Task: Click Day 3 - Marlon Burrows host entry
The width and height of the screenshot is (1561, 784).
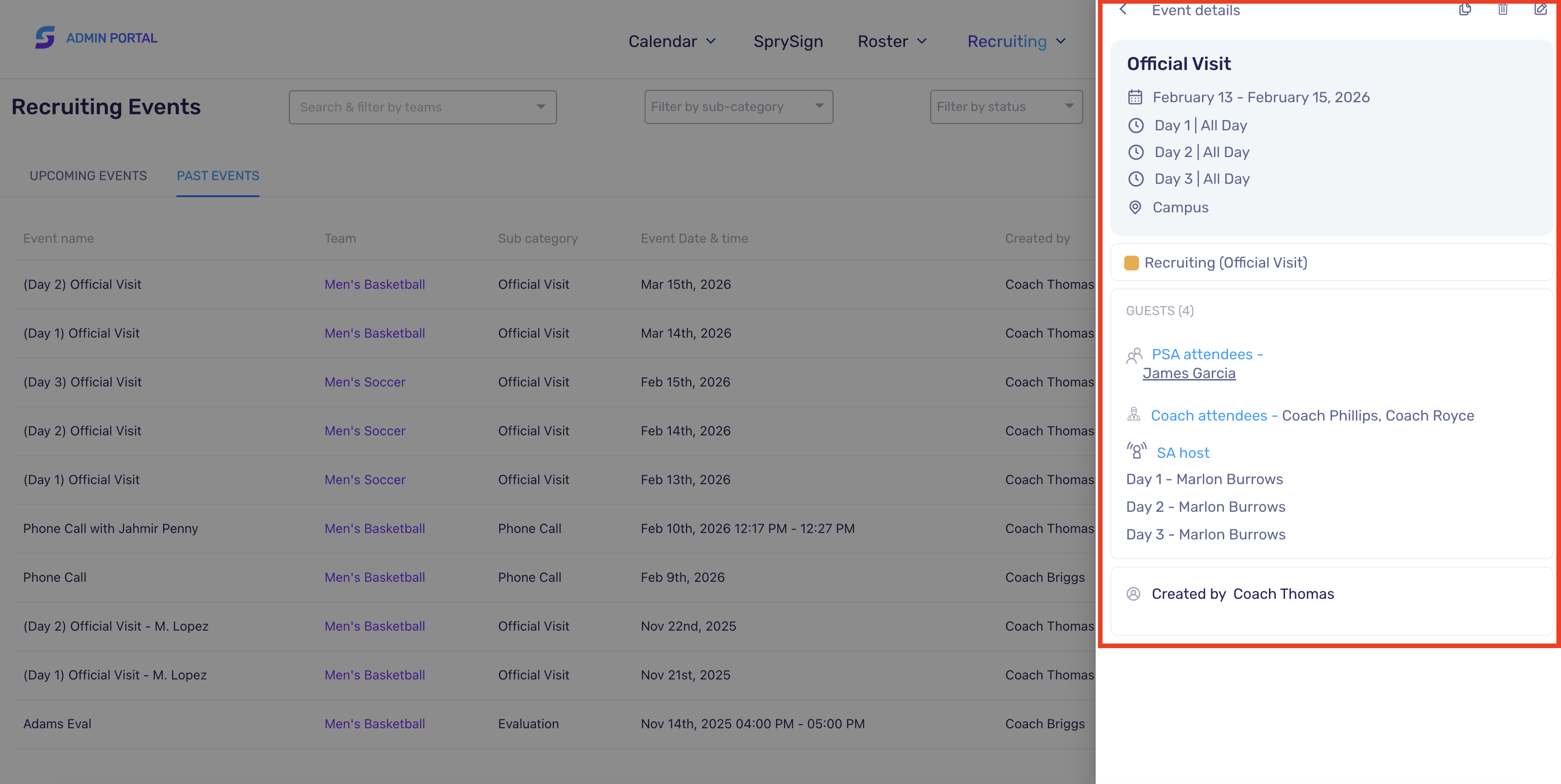Action: click(x=1205, y=534)
